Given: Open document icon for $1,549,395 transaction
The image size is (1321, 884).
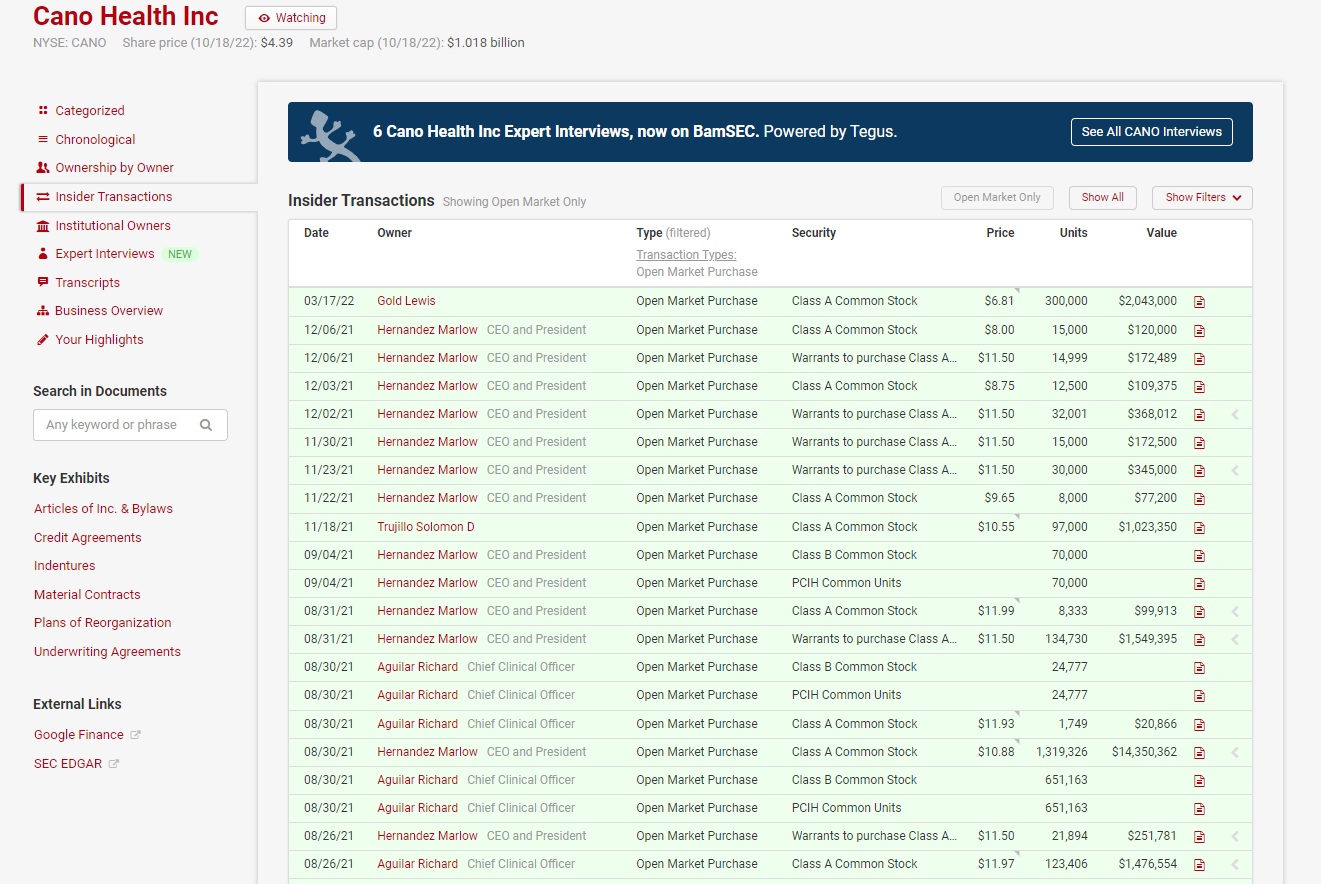Looking at the screenshot, I should tap(1199, 640).
